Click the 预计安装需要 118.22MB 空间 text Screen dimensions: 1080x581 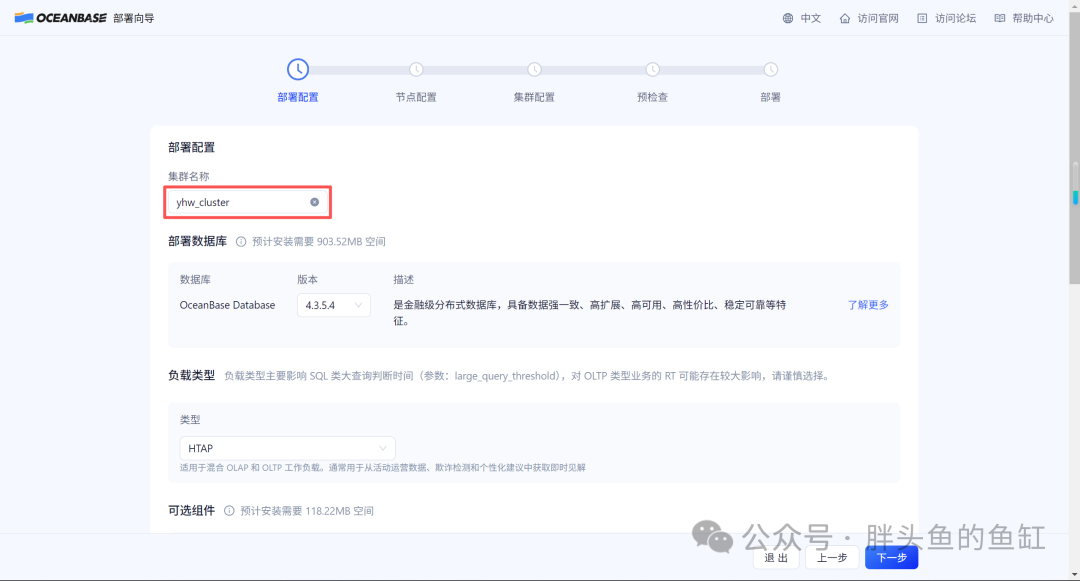[307, 511]
